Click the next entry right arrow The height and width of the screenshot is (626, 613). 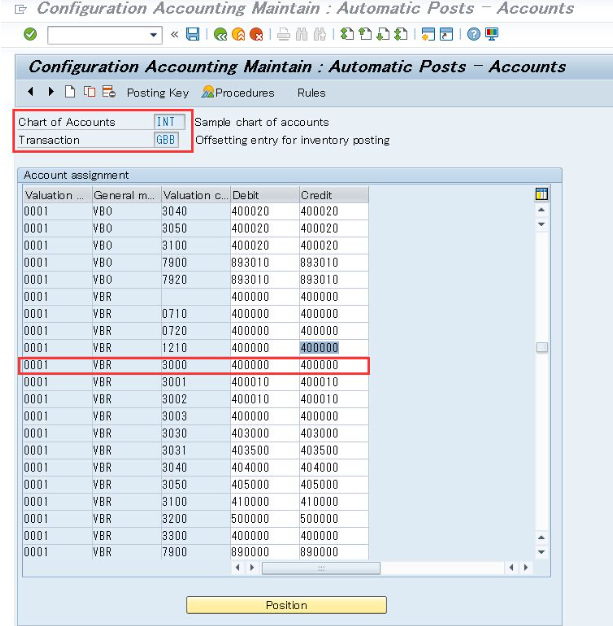point(51,92)
